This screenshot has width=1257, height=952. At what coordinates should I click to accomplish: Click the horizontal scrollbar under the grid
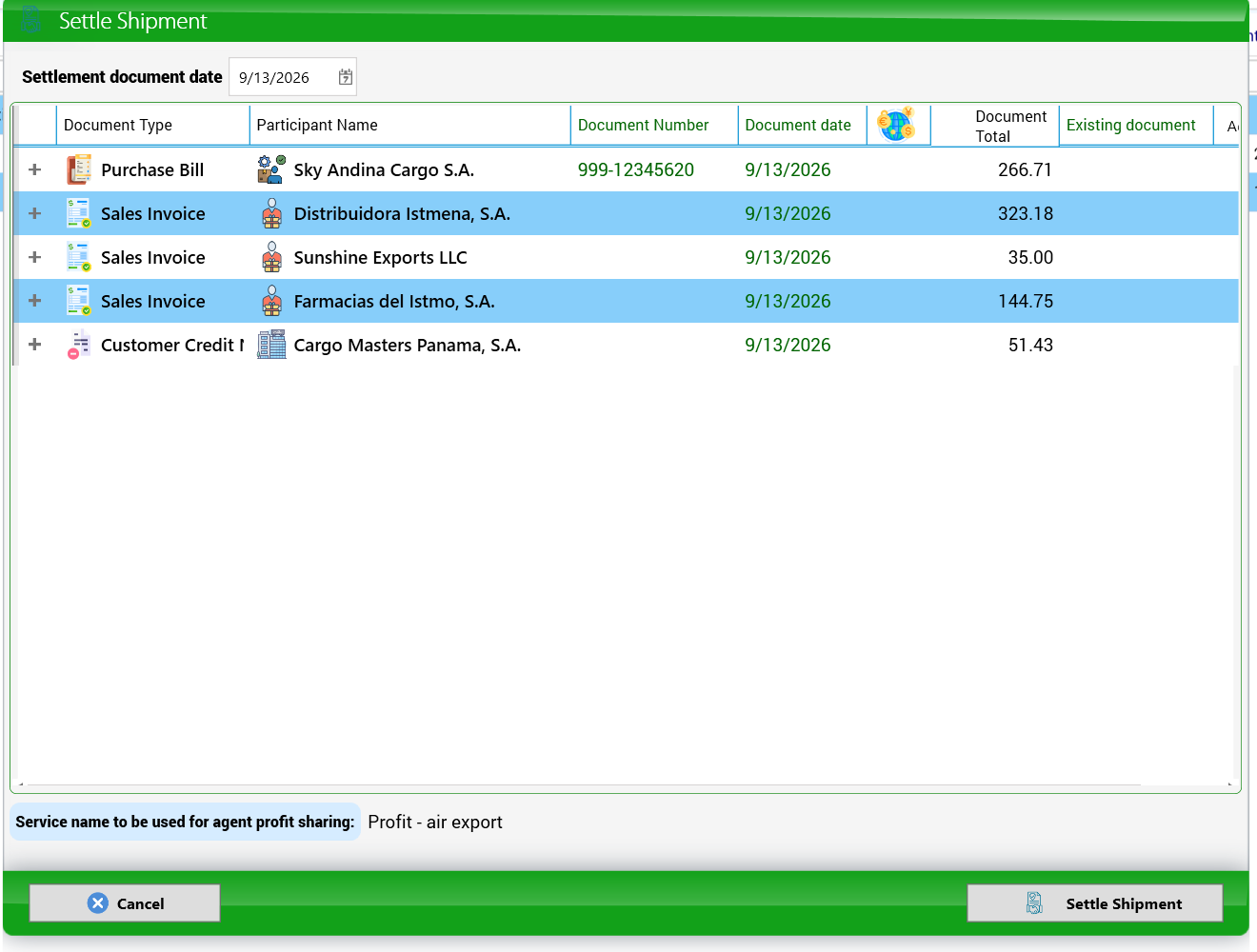pos(626,785)
